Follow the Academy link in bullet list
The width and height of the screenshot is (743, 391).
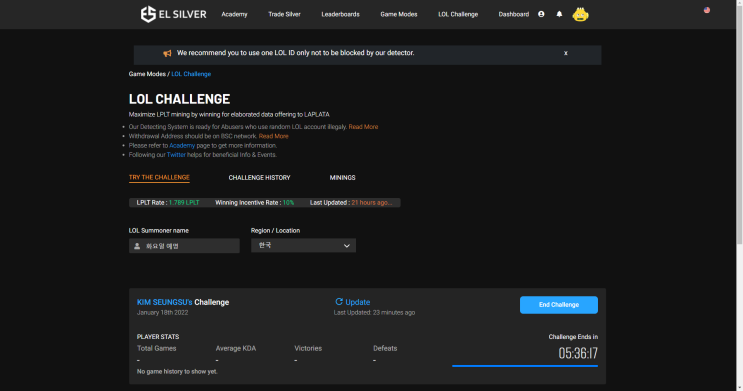click(x=182, y=145)
